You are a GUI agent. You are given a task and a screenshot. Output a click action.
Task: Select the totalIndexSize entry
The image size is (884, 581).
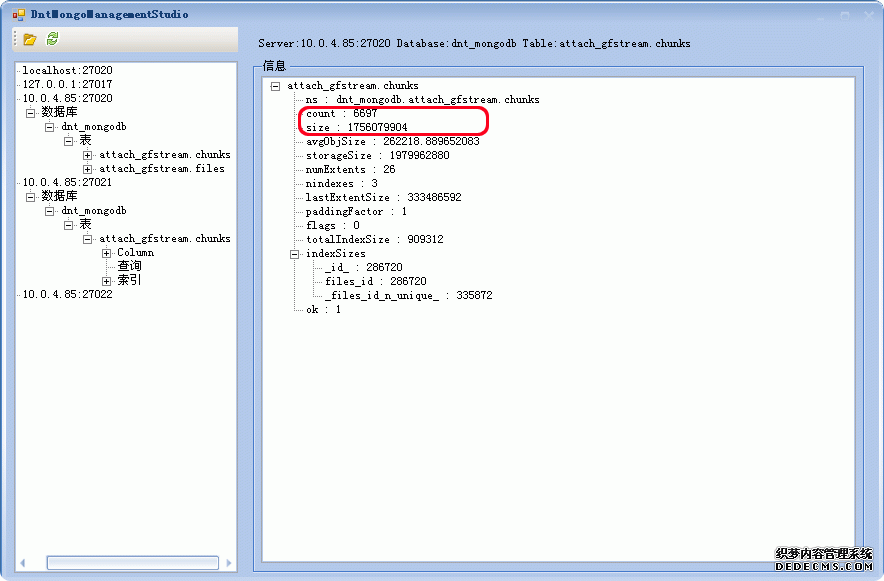pyautogui.click(x=374, y=240)
